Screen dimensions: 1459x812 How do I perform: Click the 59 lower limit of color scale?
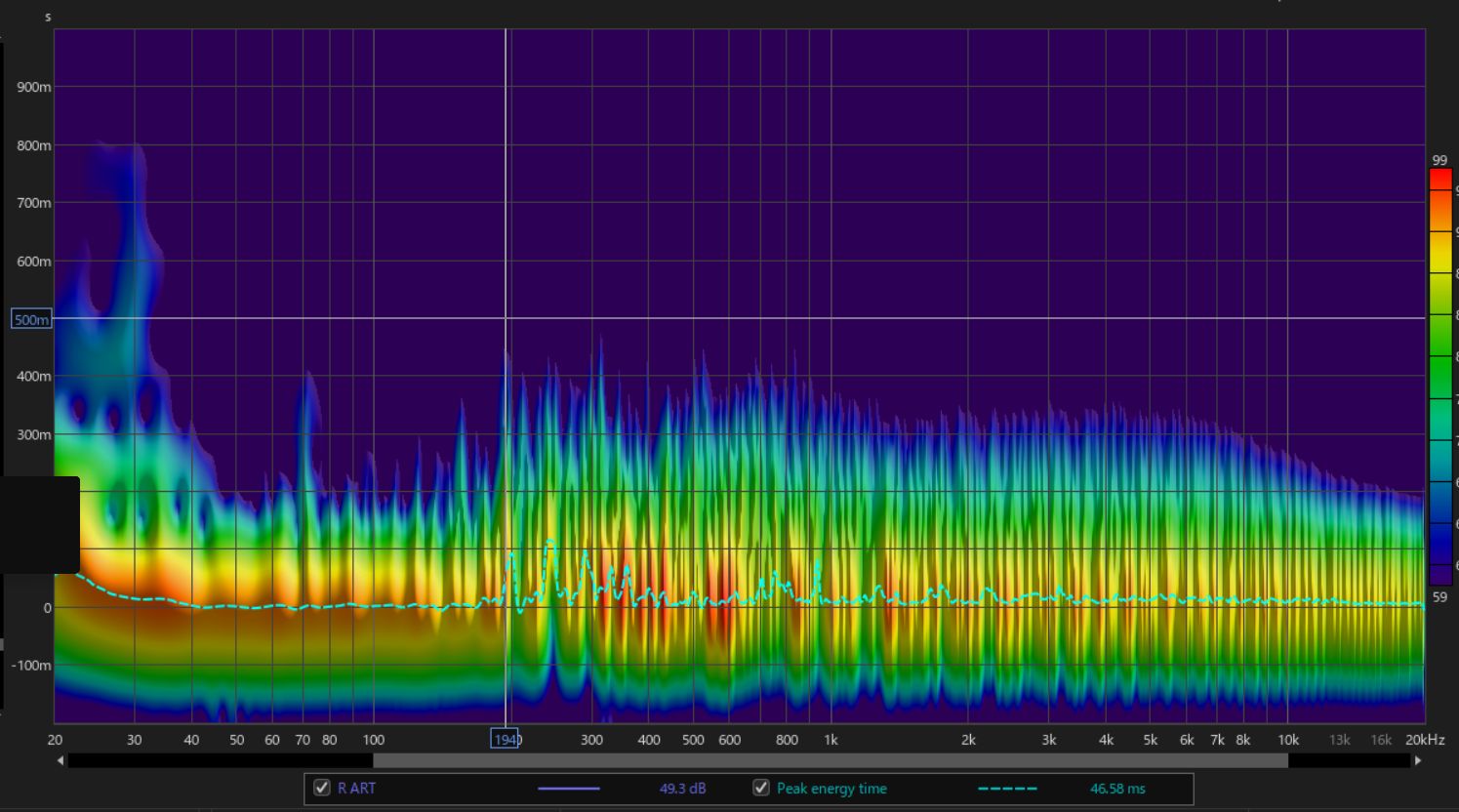tap(1439, 597)
